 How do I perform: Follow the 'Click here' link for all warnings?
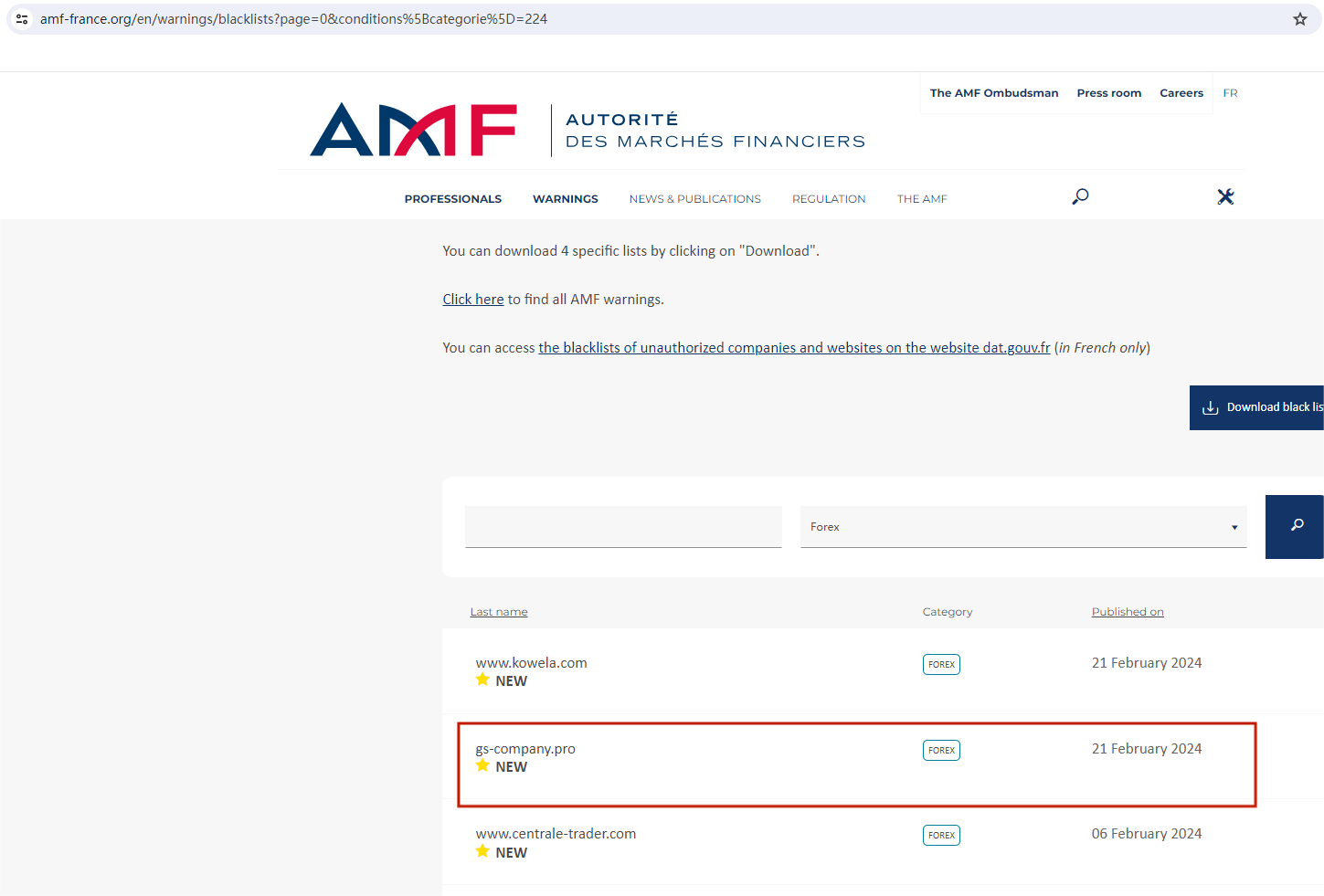point(473,300)
